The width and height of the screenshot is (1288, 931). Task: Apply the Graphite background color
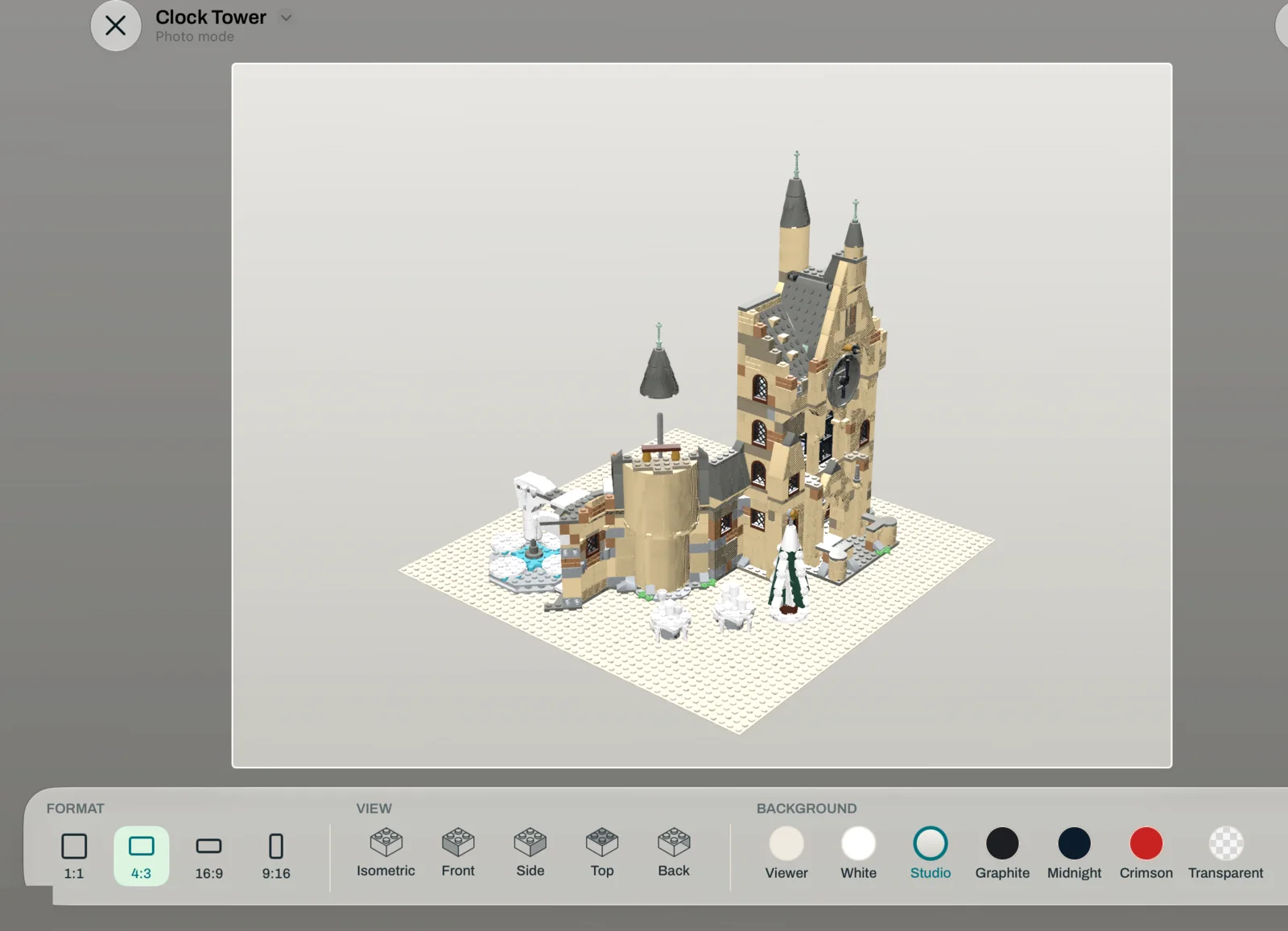(x=1002, y=843)
